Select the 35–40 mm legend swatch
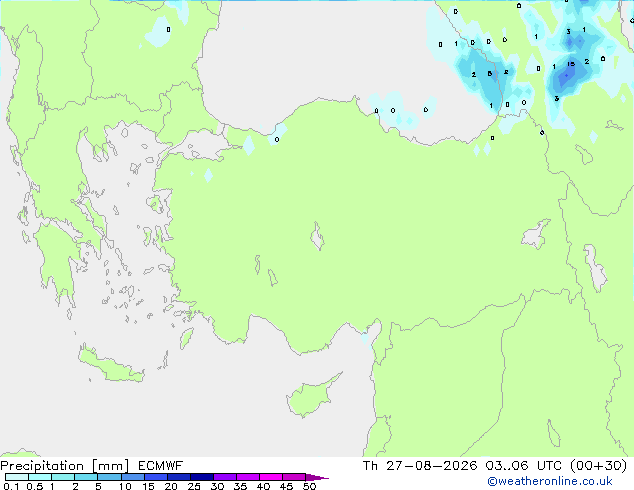The height and width of the screenshot is (490, 634). click(247, 477)
